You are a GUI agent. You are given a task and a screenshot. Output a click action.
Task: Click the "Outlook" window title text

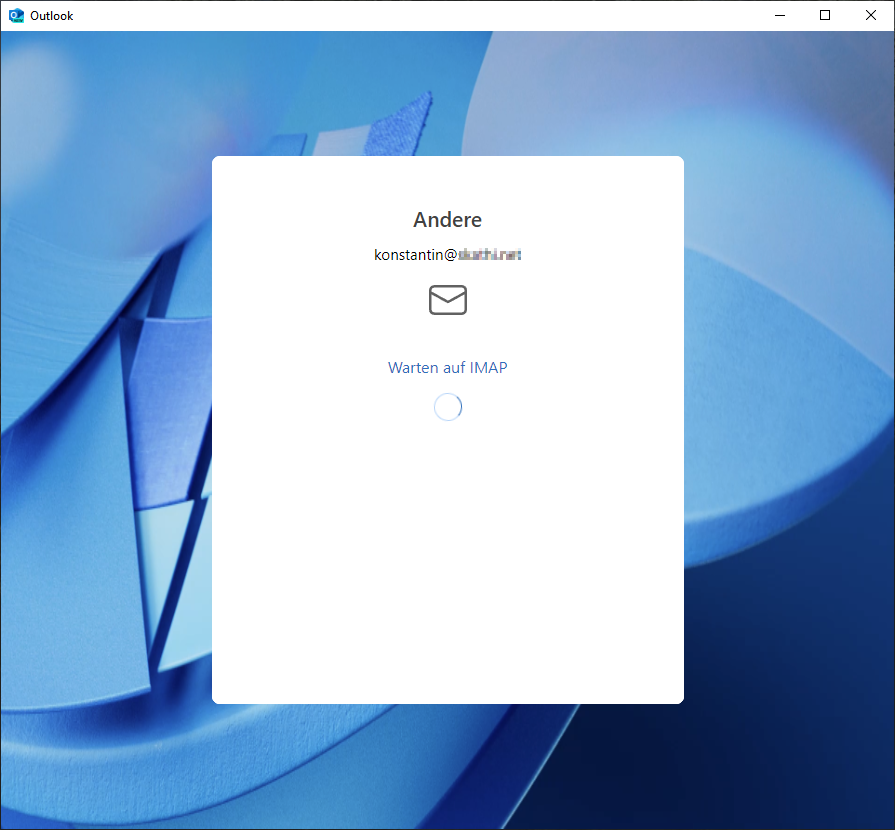[52, 16]
